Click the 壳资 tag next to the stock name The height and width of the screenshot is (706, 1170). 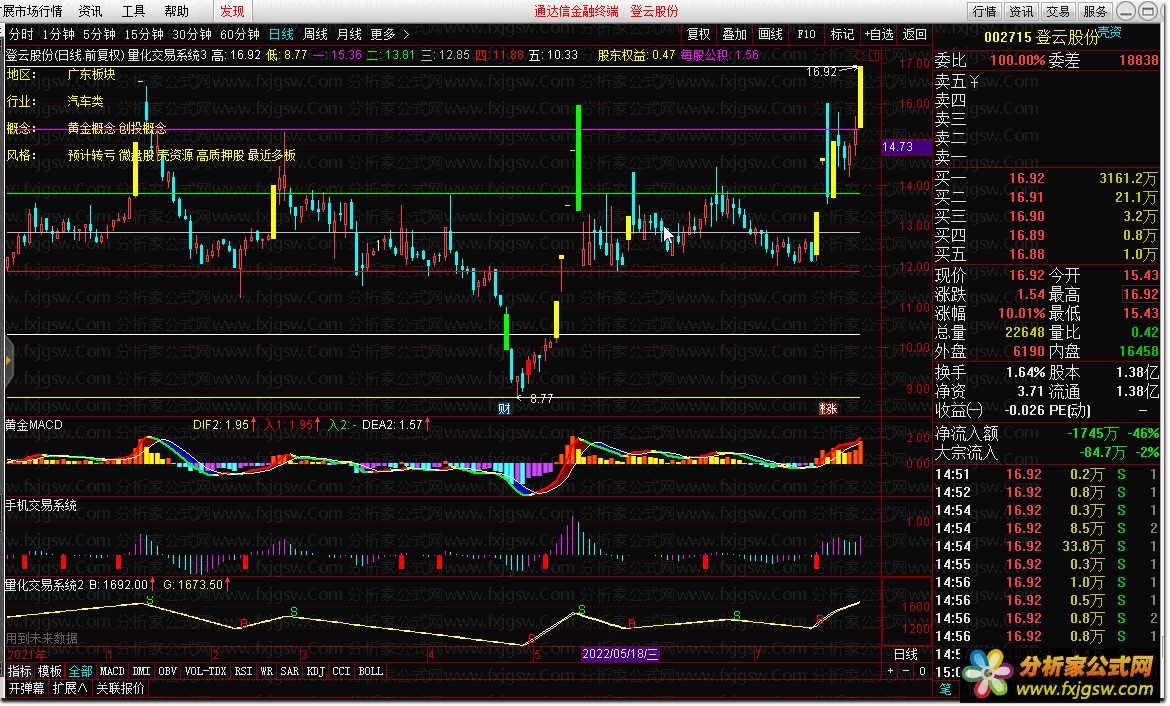coord(1110,32)
